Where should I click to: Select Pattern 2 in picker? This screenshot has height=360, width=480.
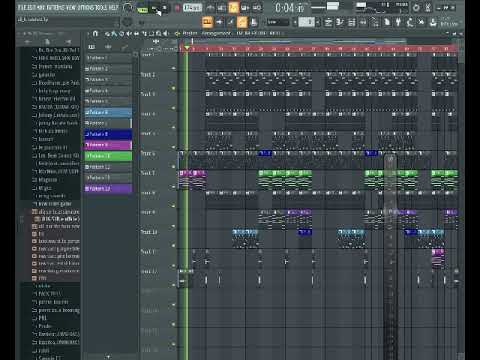[108, 69]
